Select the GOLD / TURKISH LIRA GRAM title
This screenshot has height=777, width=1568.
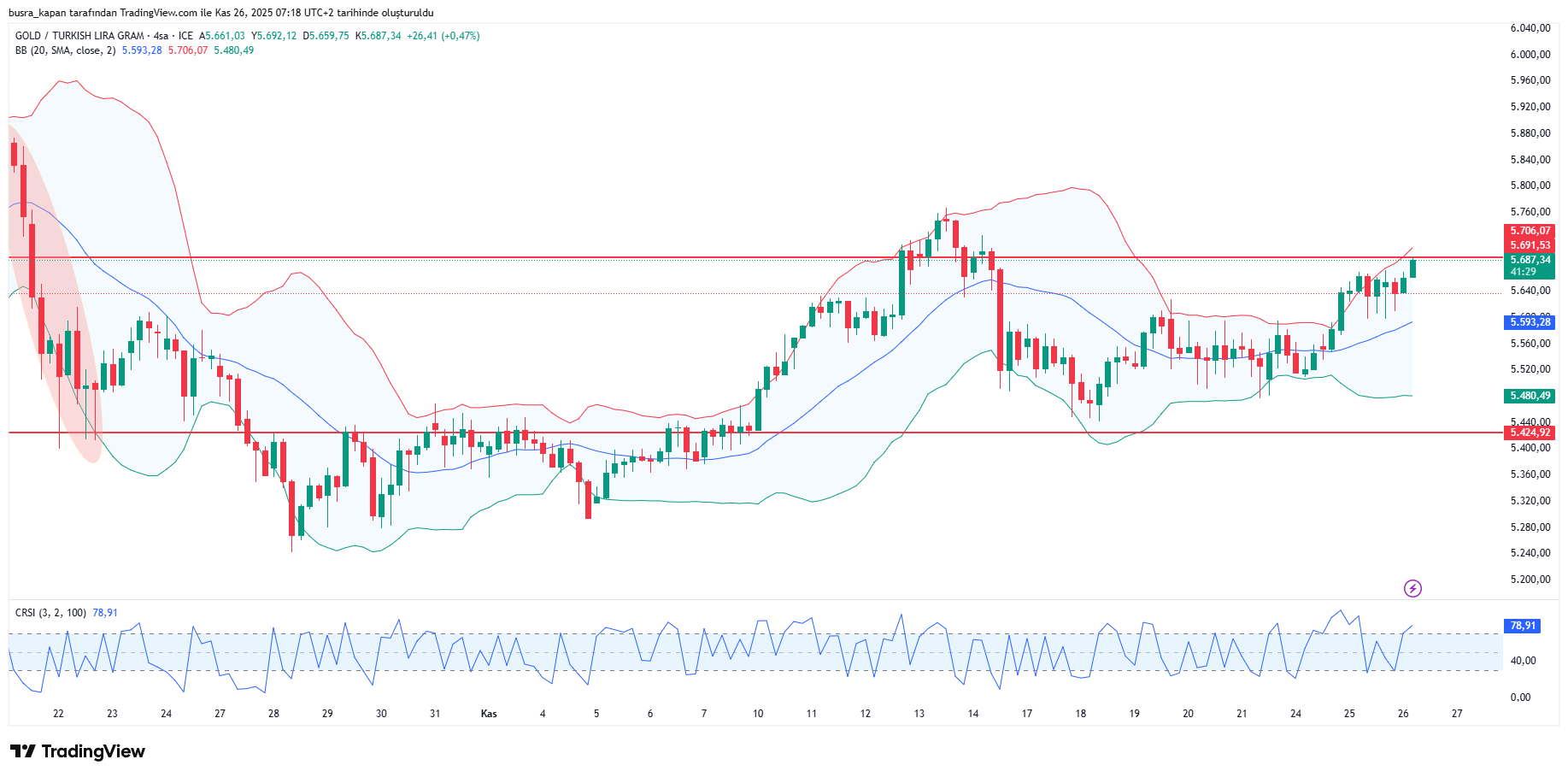(x=79, y=36)
